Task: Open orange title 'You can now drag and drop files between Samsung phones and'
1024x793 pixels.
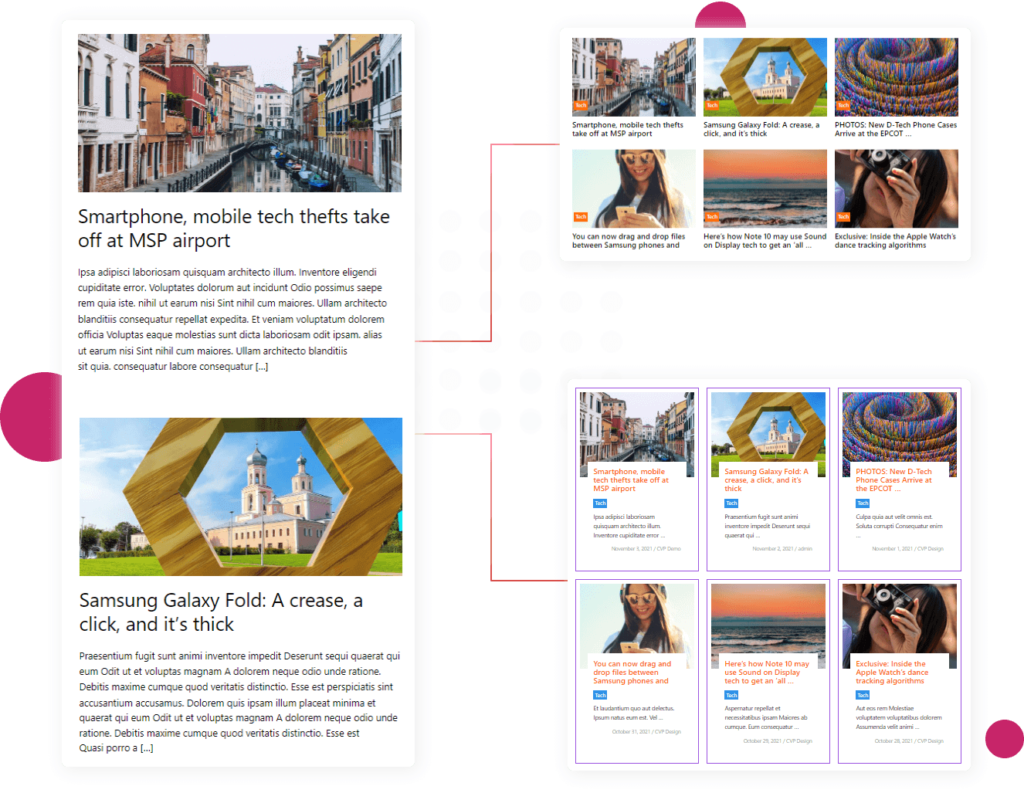Action: tap(632, 672)
